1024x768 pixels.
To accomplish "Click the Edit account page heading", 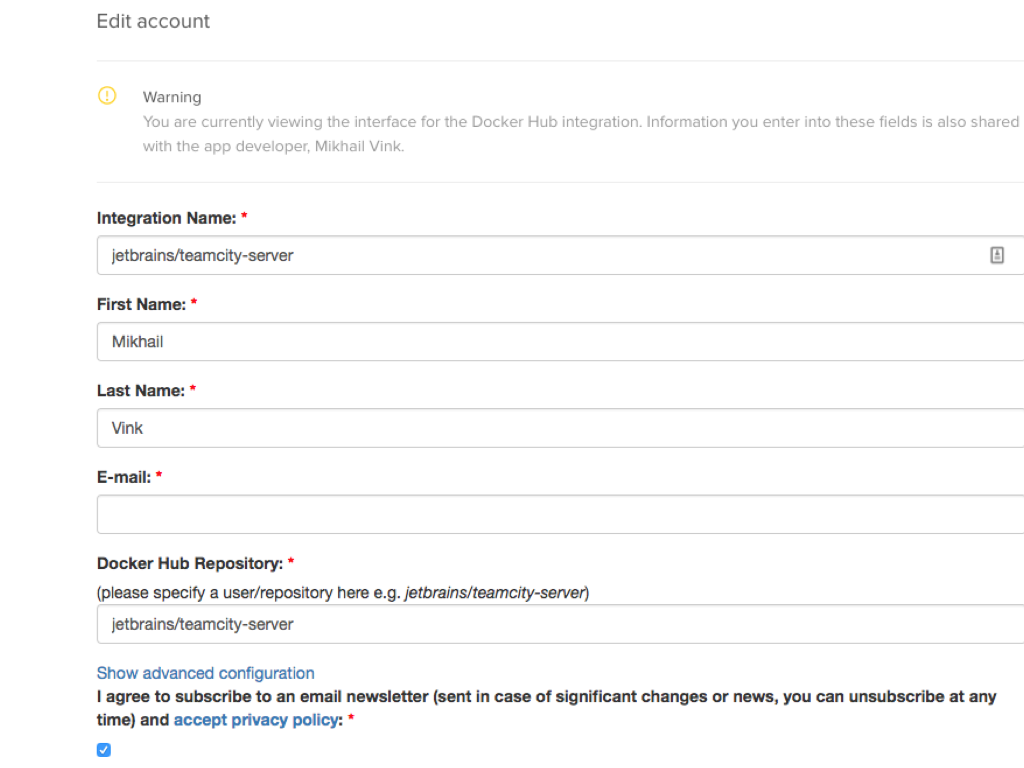I will 153,21.
